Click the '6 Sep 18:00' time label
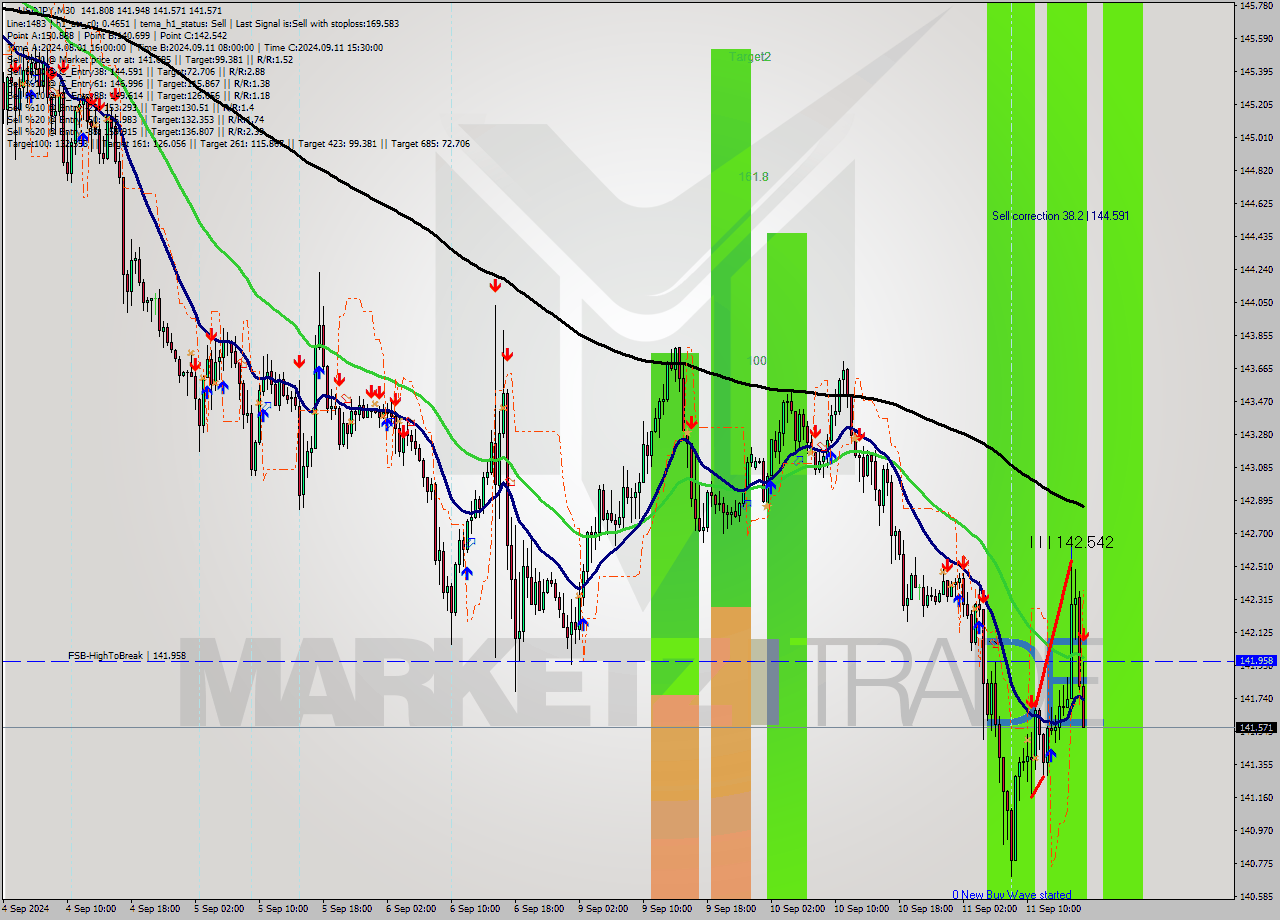Image resolution: width=1280 pixels, height=920 pixels. [539, 909]
